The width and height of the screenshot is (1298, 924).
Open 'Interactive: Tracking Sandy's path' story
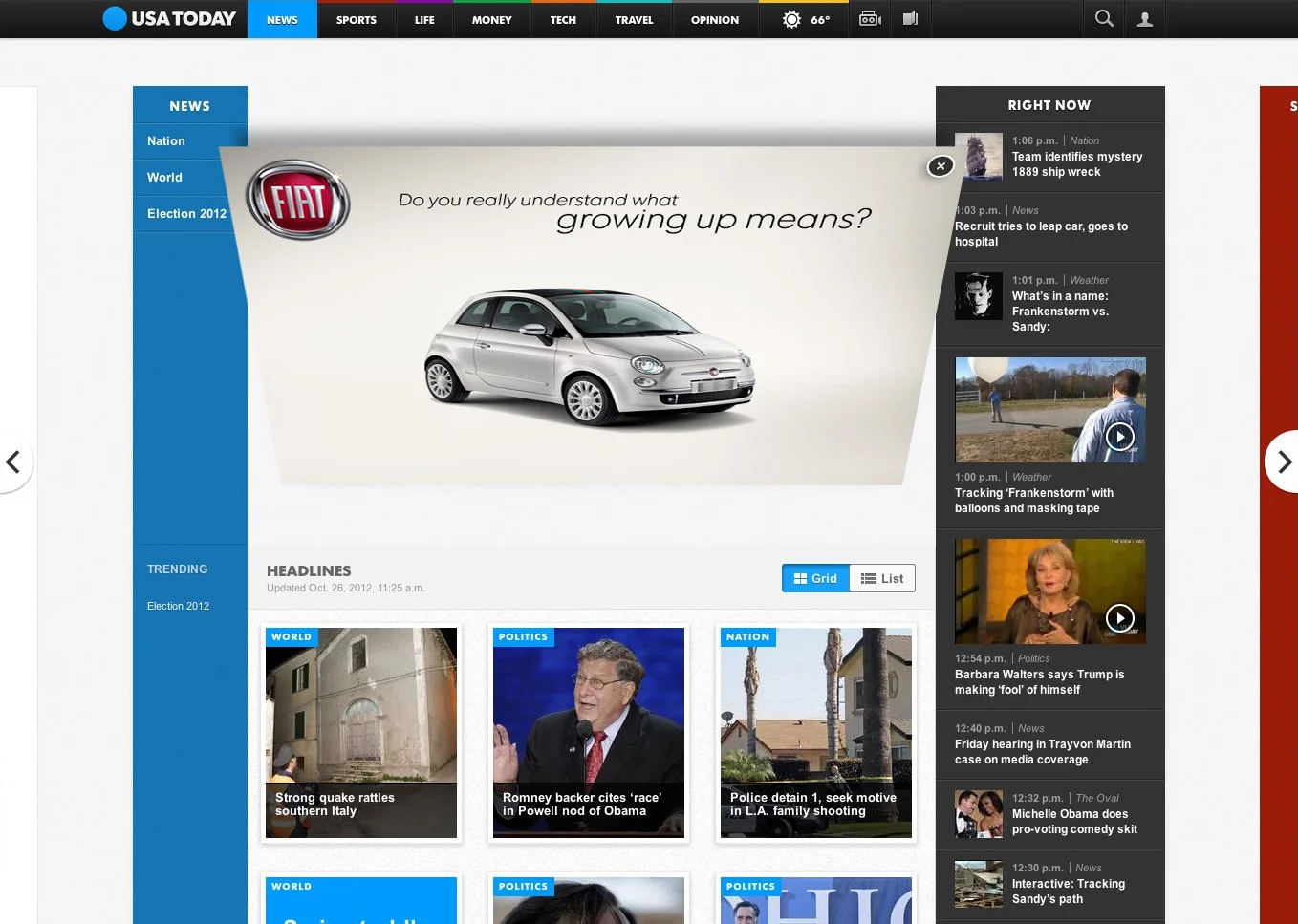click(x=1069, y=892)
